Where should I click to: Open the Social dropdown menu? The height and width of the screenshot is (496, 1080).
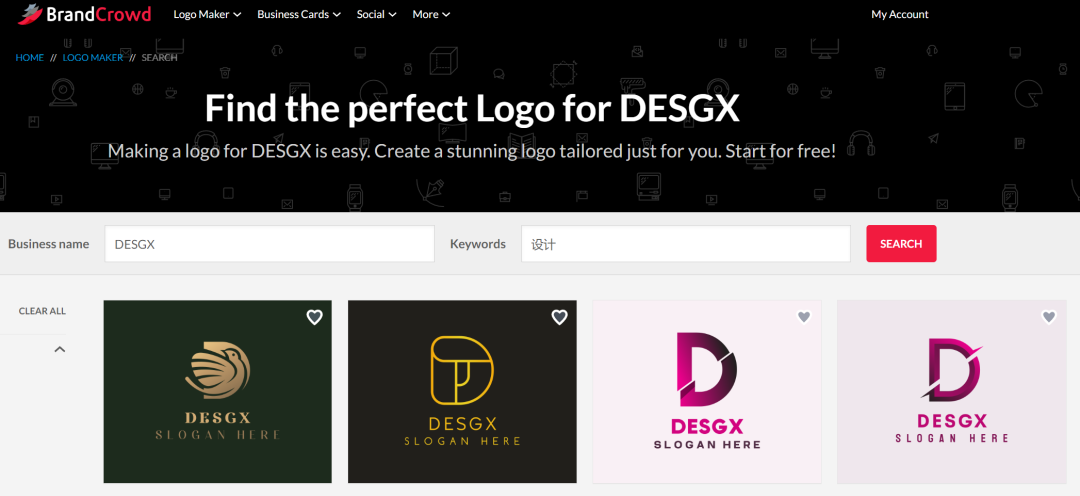376,14
